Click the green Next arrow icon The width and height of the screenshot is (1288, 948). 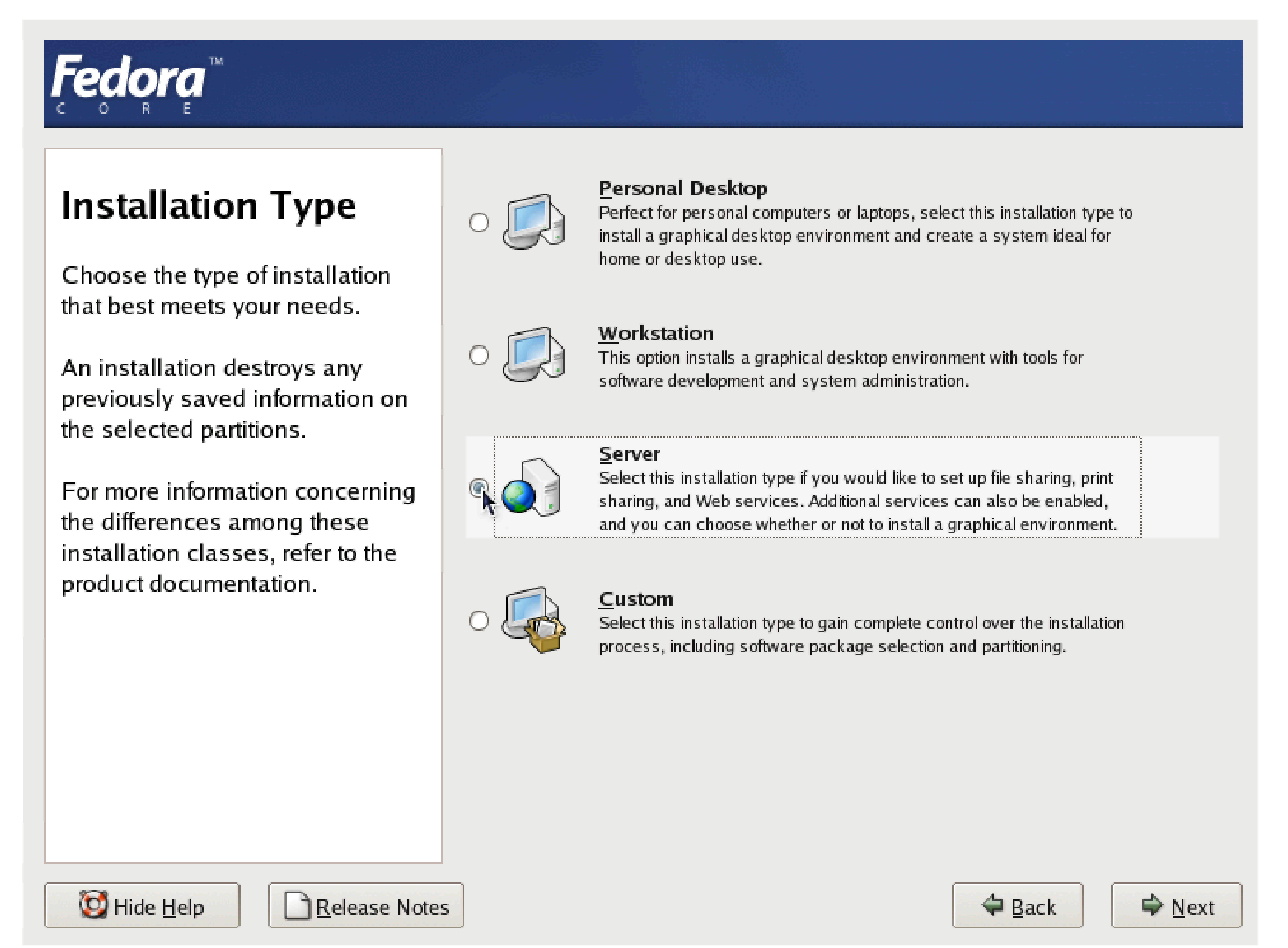1152,905
